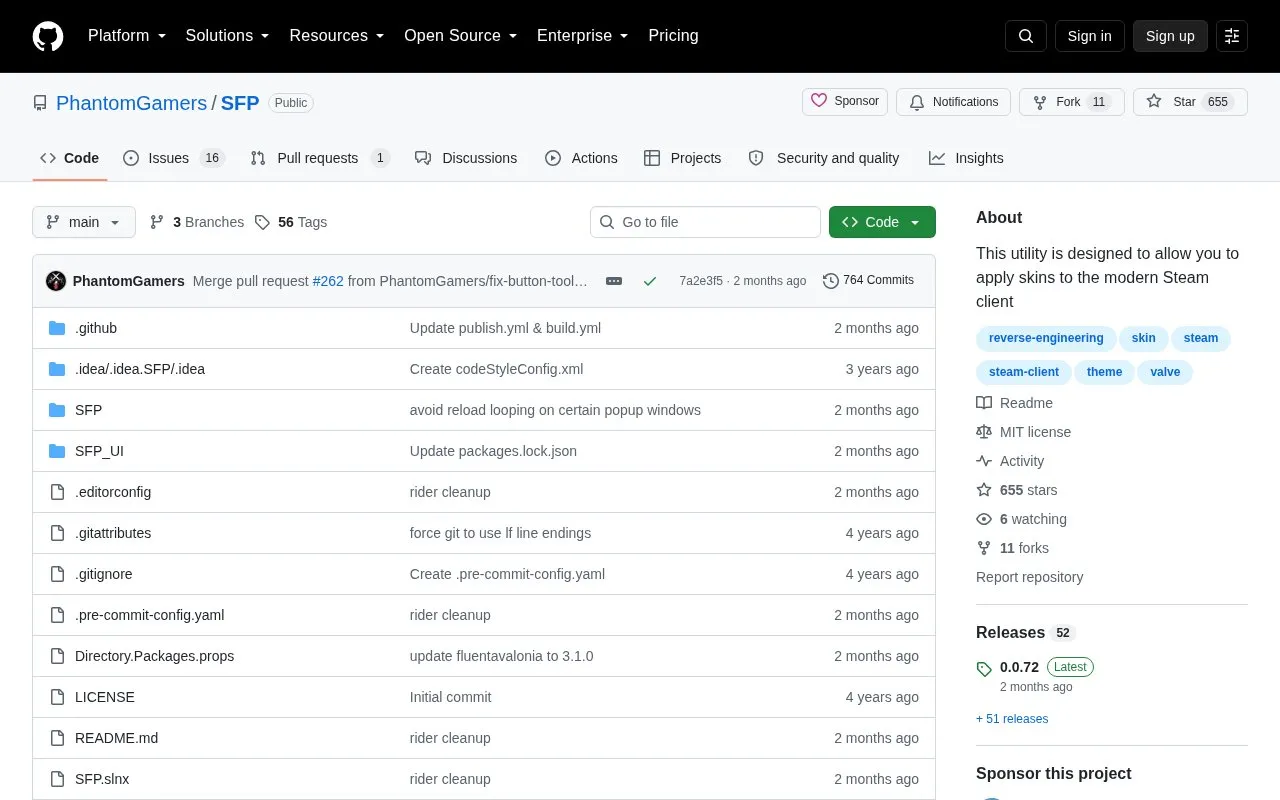Switch to the Pull requests tab
This screenshot has height=800, width=1280.
pos(320,158)
